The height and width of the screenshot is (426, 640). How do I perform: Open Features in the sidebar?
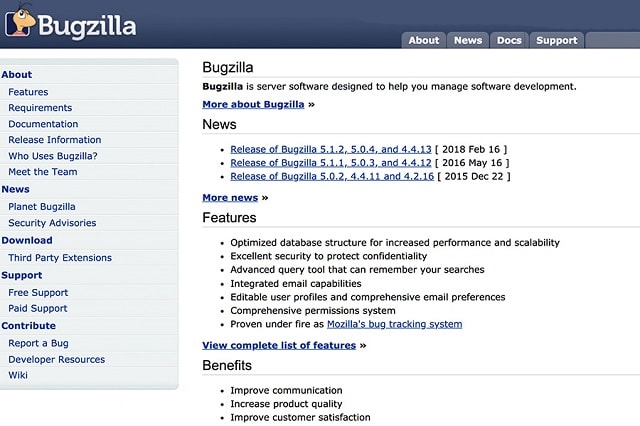pos(28,92)
